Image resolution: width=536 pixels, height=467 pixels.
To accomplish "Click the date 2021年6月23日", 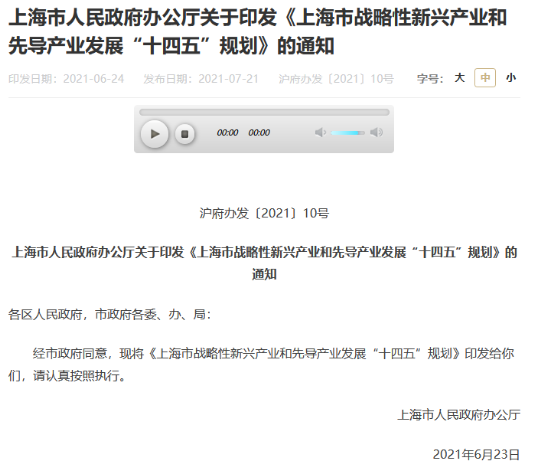I will 476,455.
